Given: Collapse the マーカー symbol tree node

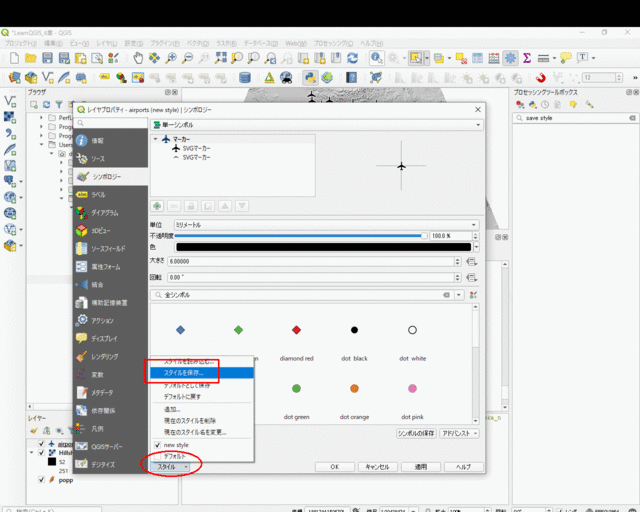Looking at the screenshot, I should point(156,139).
